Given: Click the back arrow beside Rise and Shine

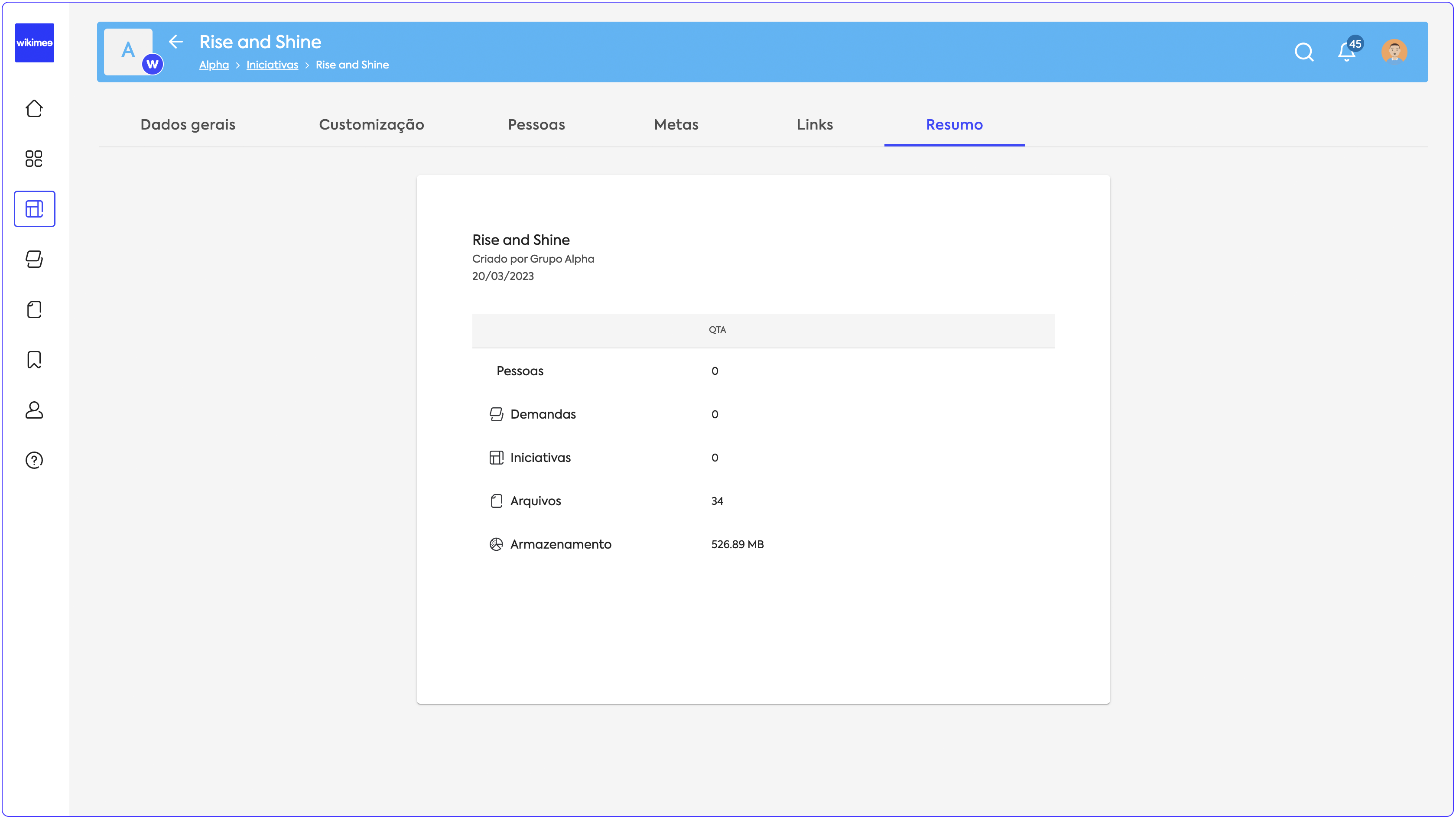Looking at the screenshot, I should click(x=176, y=42).
